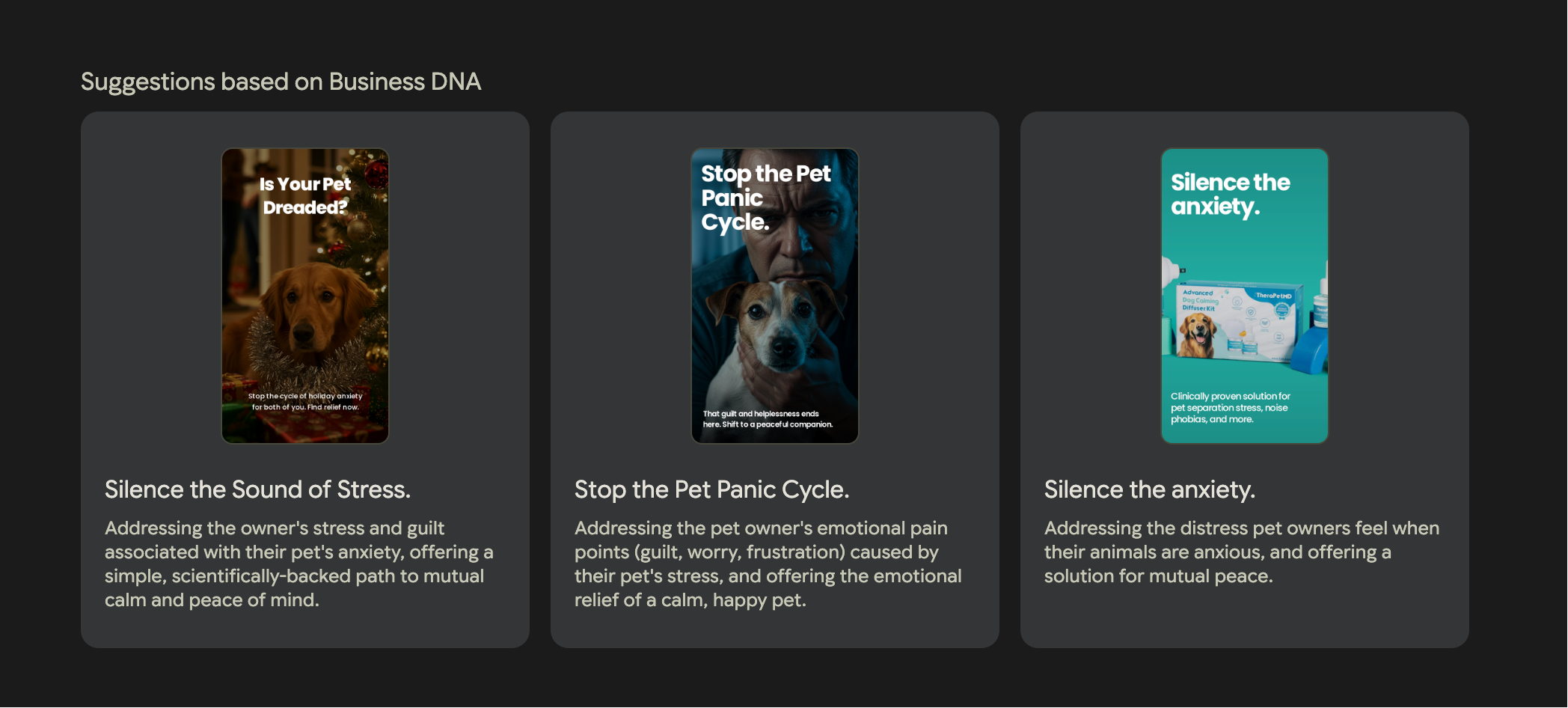This screenshot has height=708, width=1568.
Task: Choose the teal Silence the anxiety ad thumbnail
Action: tap(1244, 296)
